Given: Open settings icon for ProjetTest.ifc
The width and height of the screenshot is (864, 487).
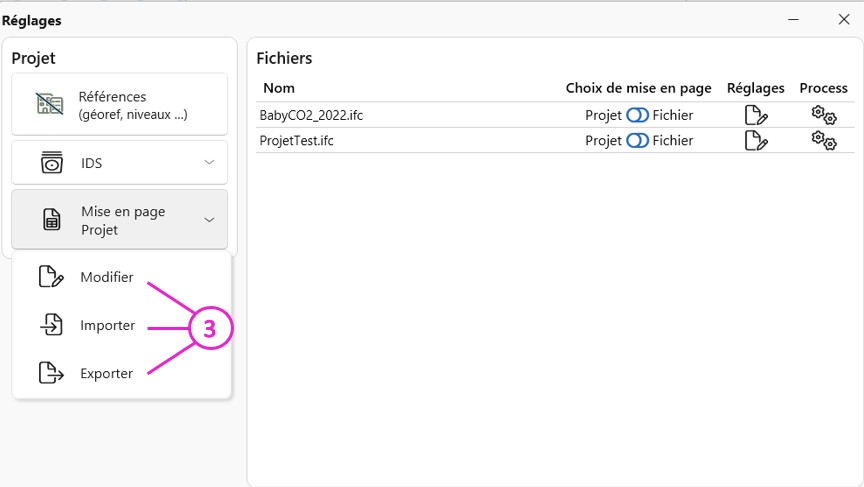Looking at the screenshot, I should tap(756, 140).
